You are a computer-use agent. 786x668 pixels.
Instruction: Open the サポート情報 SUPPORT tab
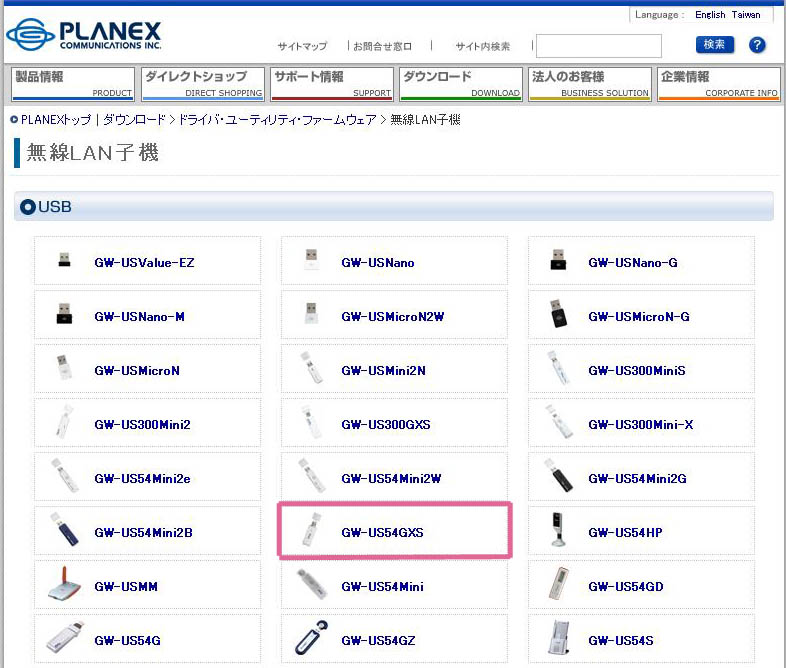click(x=332, y=84)
